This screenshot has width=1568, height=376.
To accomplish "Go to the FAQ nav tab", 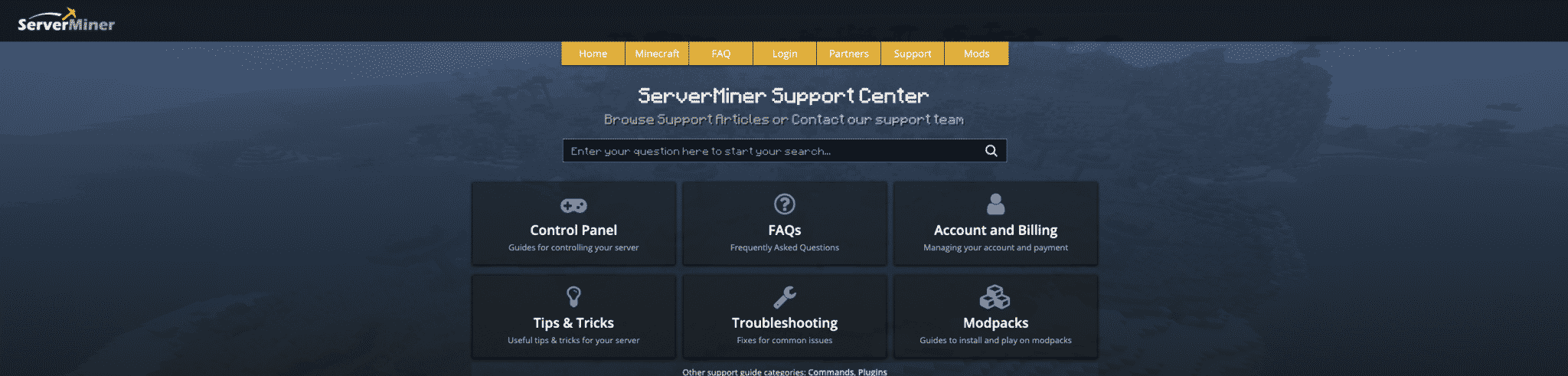I will point(720,54).
